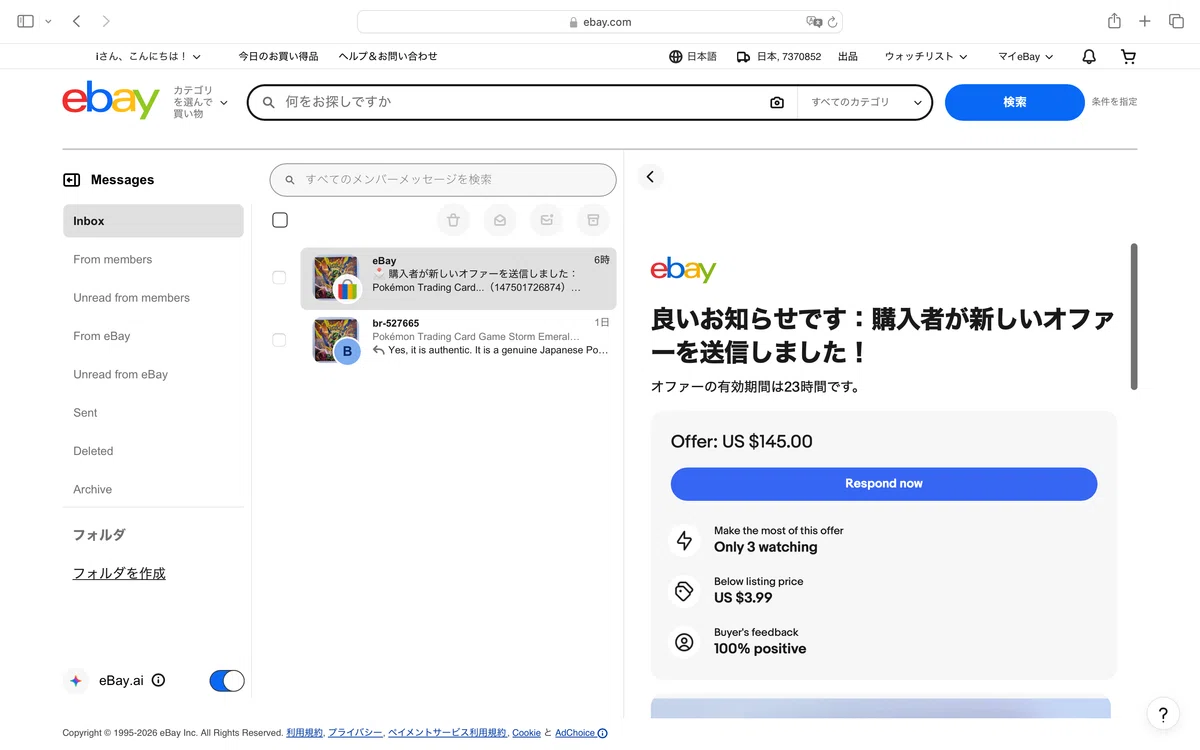1200x750 pixels.
Task: Click 出品 link in top bar
Action: pos(848,57)
